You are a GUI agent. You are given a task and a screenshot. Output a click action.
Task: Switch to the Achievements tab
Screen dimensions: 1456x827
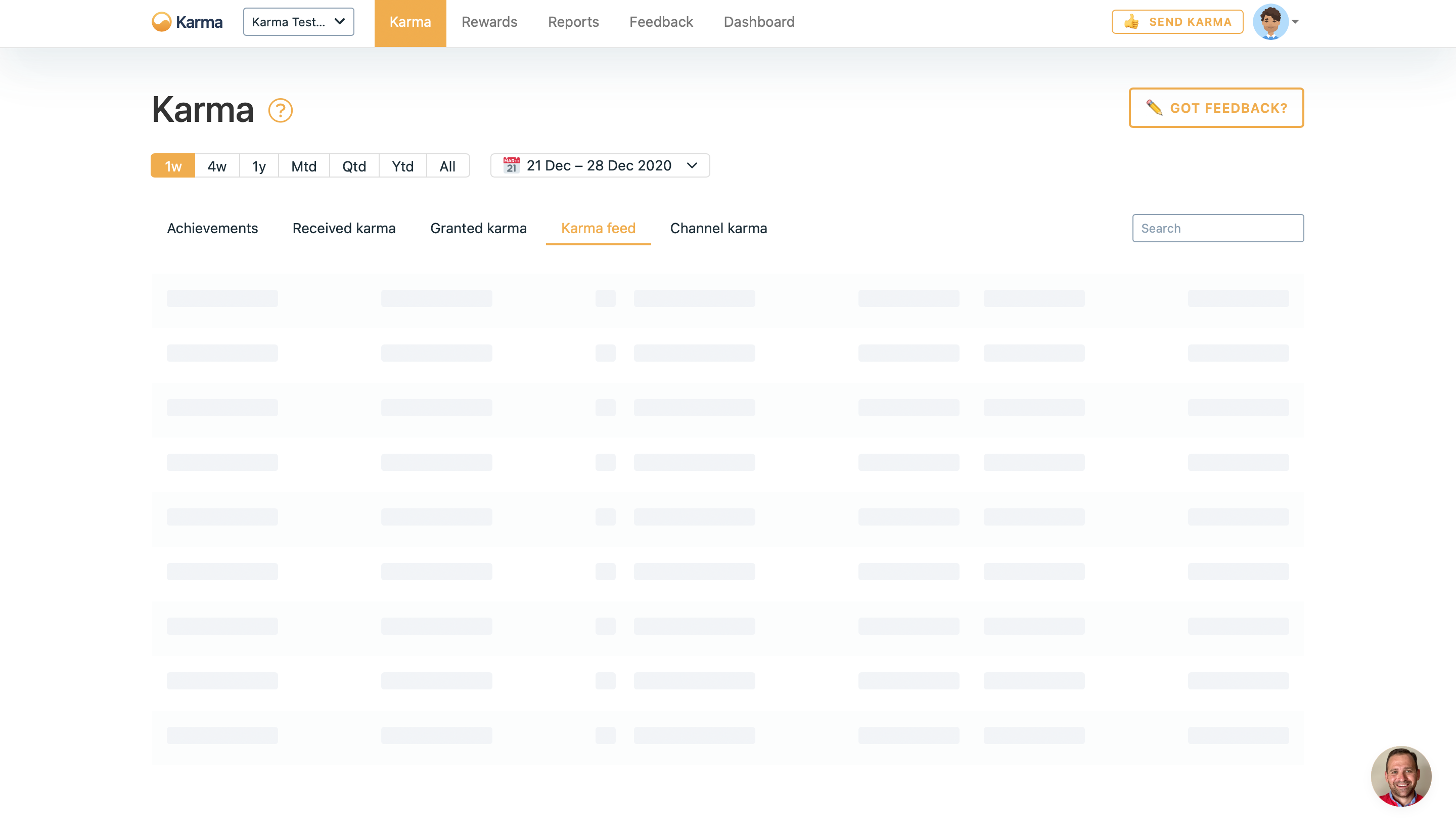(212, 228)
